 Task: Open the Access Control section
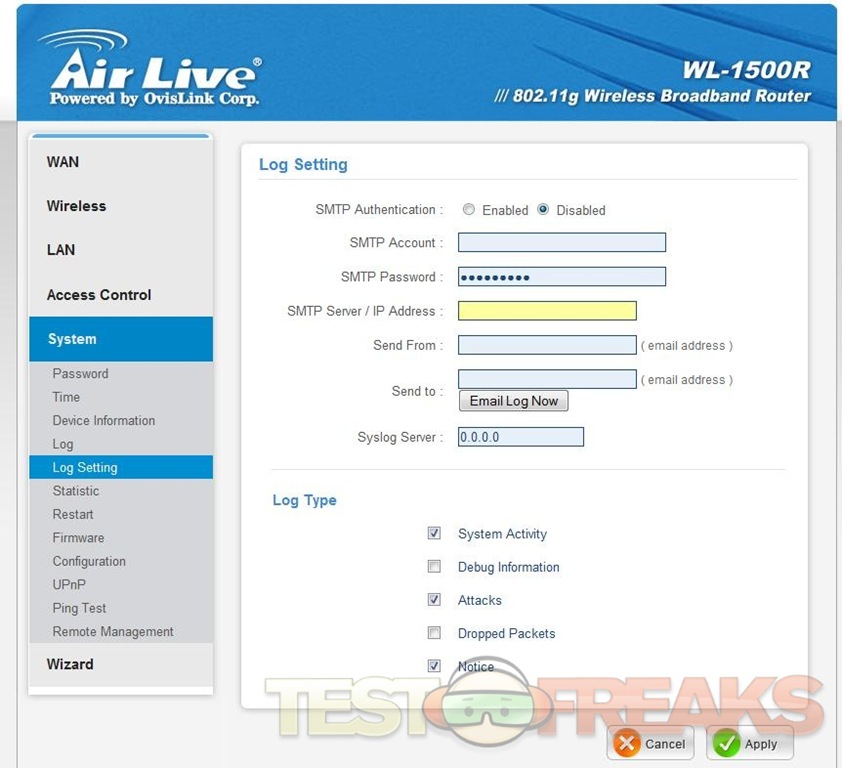click(99, 295)
